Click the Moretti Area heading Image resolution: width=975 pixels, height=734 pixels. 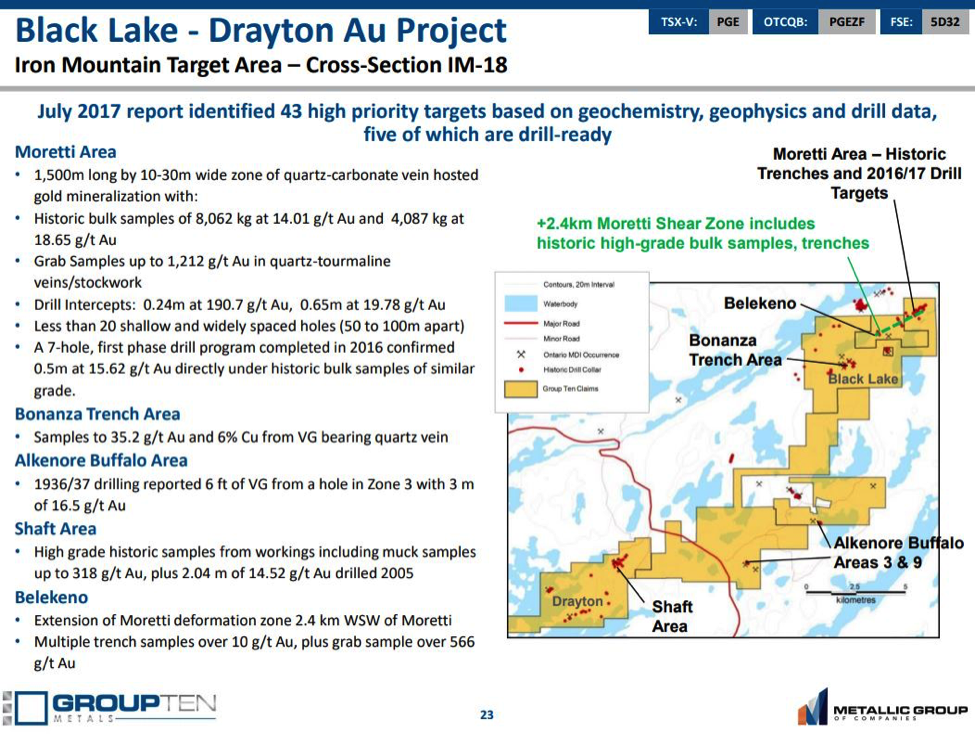[65, 152]
